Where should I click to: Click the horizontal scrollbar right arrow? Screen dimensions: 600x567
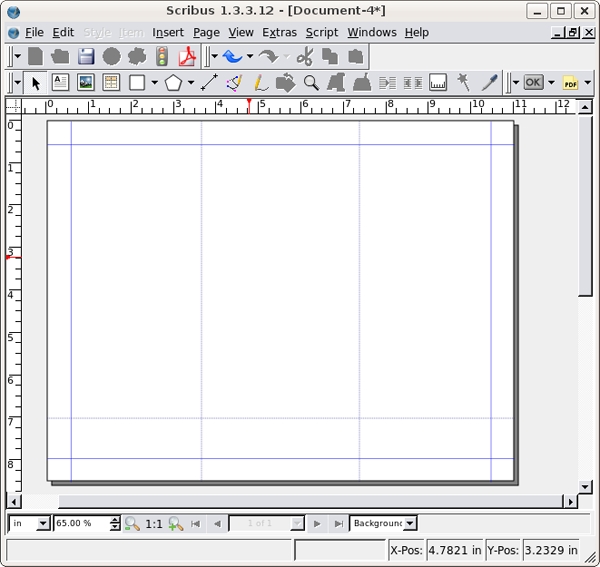571,501
